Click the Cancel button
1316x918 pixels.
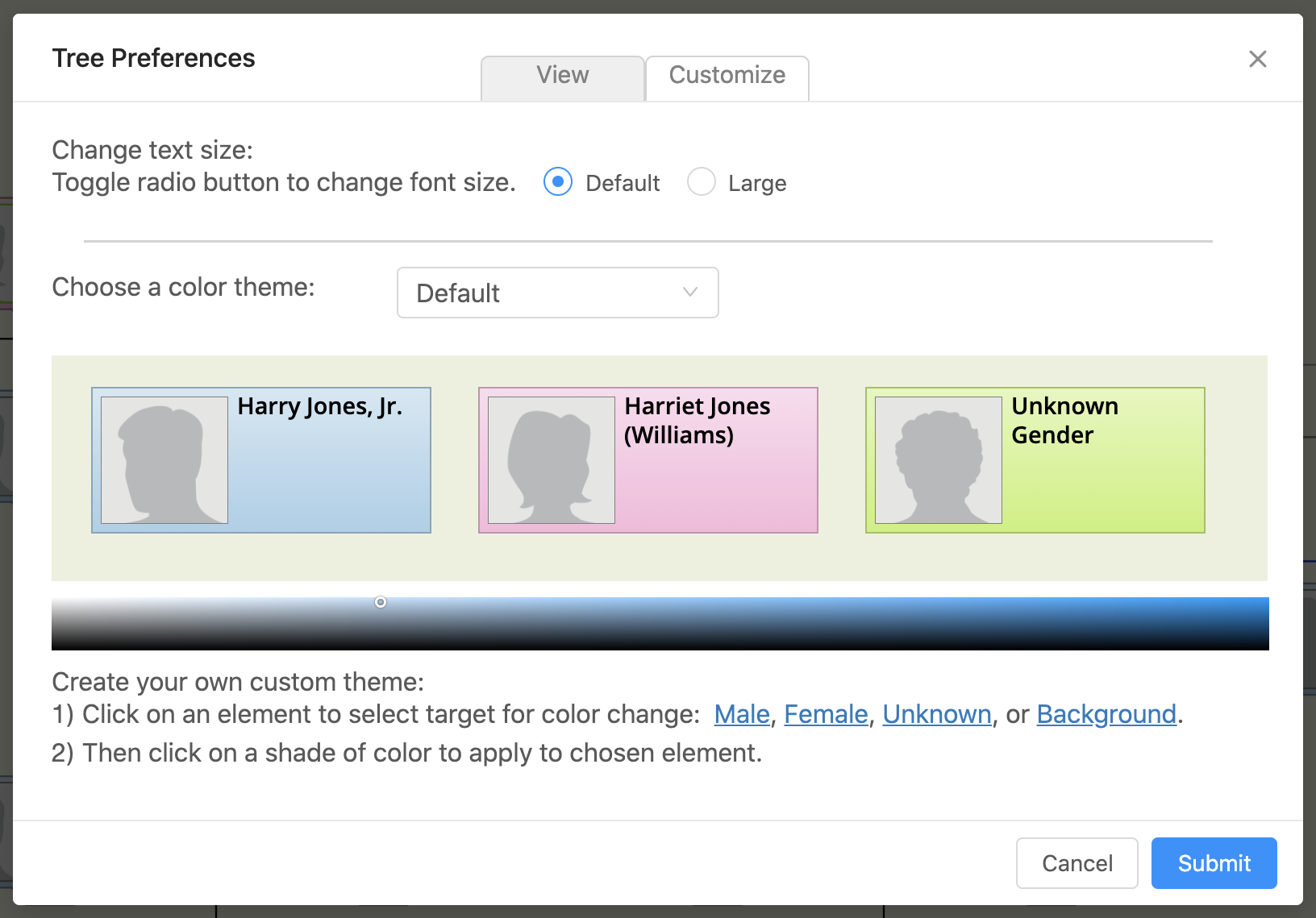coord(1077,863)
